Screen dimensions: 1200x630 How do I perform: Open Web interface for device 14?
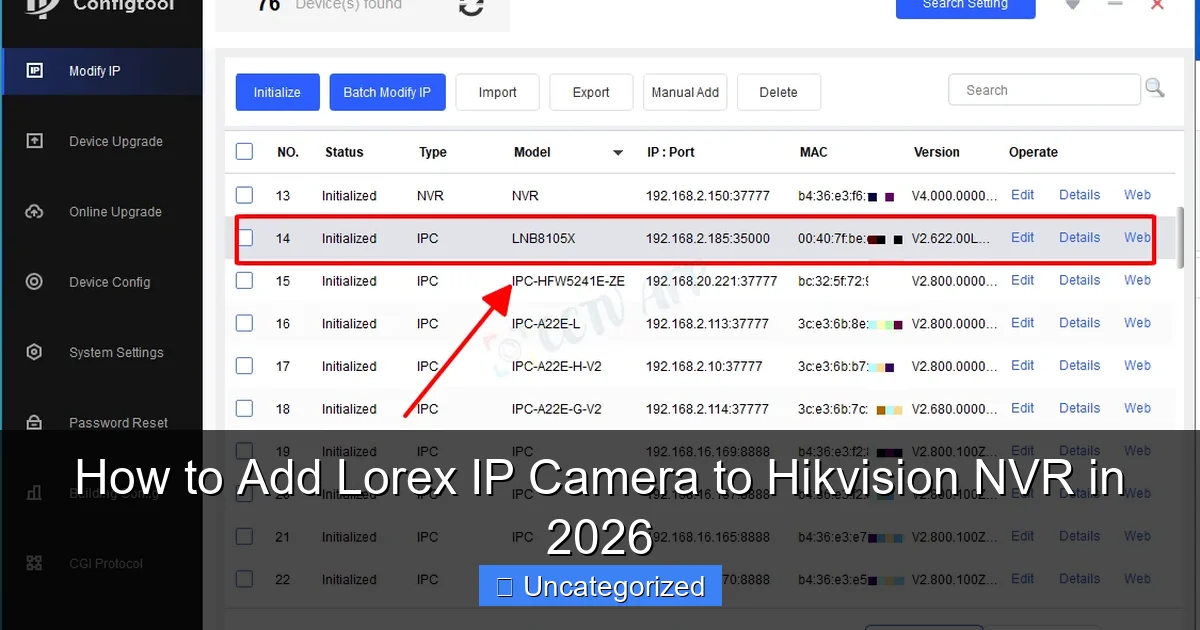pos(1137,238)
